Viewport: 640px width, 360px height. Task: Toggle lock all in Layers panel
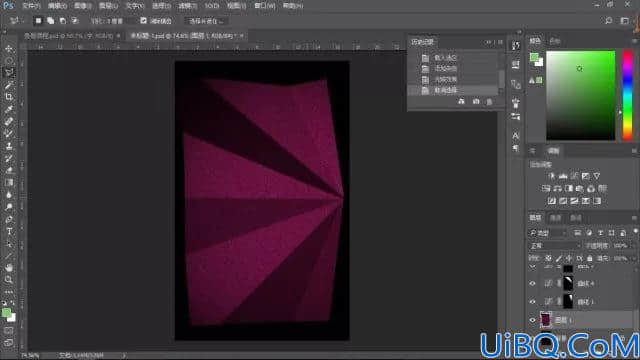[589, 258]
